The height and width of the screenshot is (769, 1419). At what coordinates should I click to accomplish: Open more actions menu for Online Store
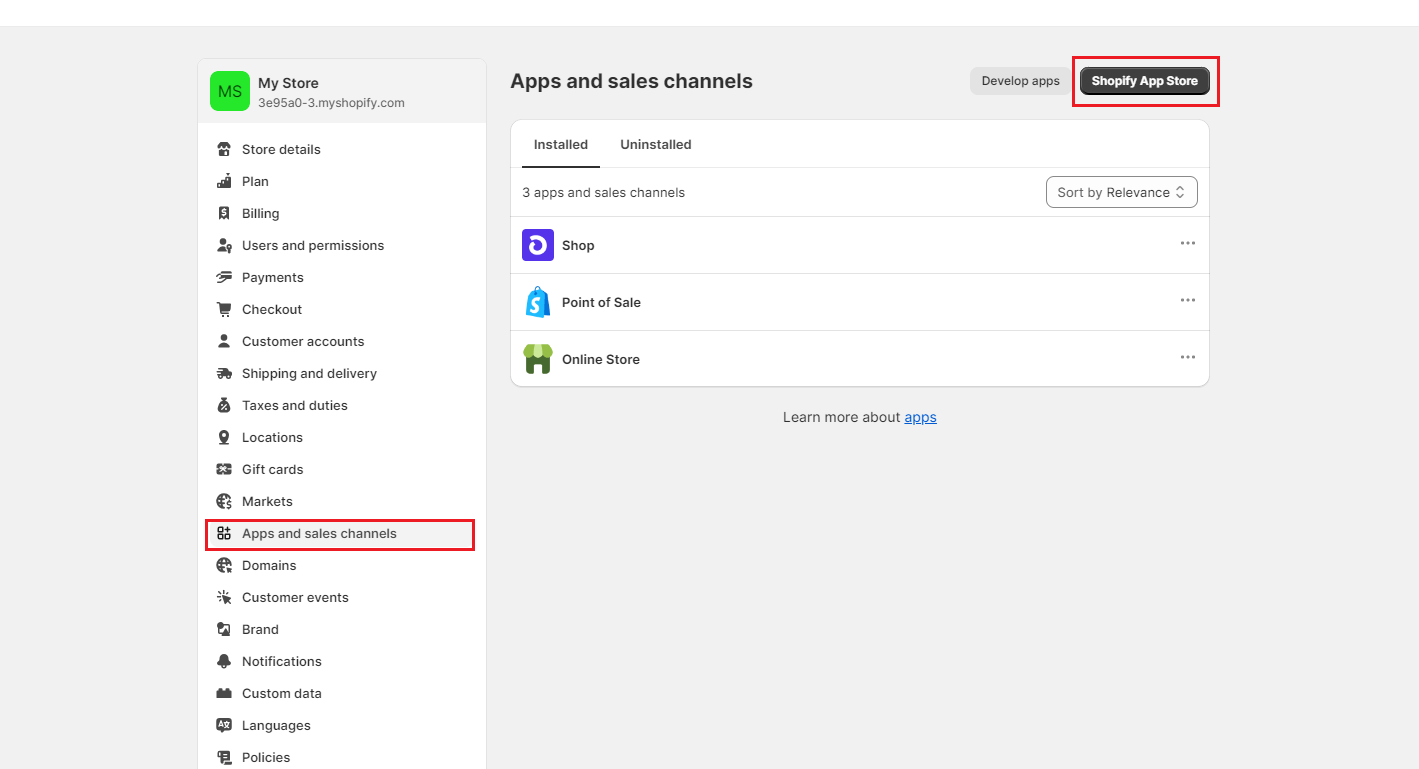[x=1187, y=357]
